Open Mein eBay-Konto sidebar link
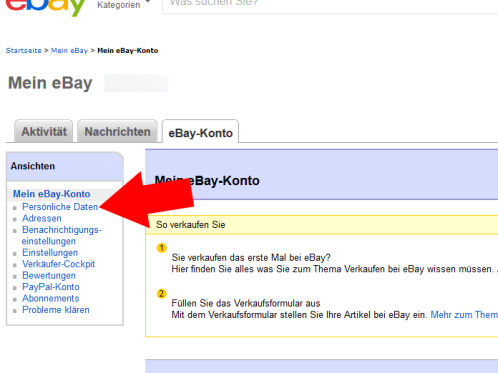498x373 pixels. click(52, 194)
